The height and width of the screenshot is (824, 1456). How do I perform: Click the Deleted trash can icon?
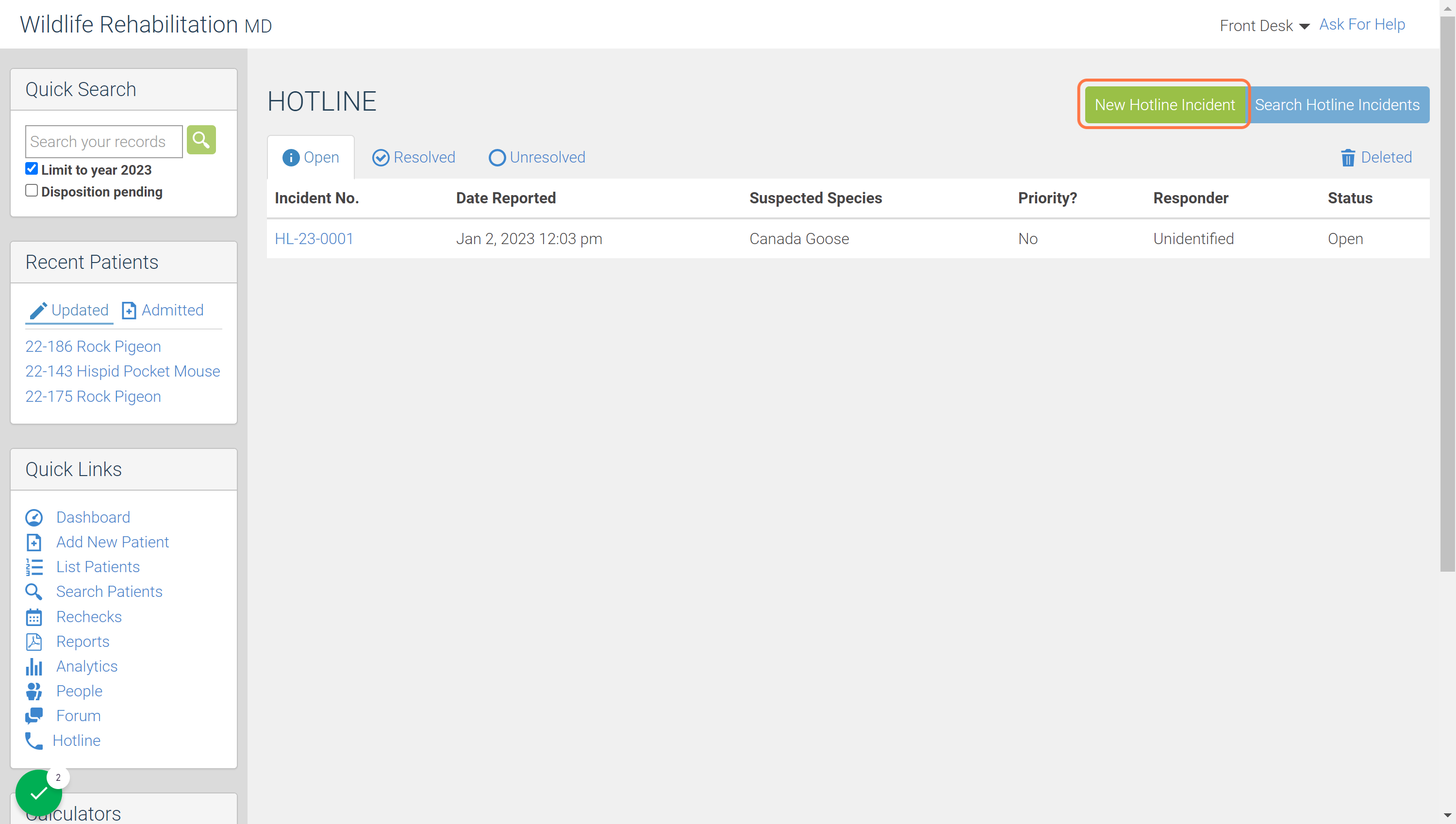click(x=1348, y=158)
